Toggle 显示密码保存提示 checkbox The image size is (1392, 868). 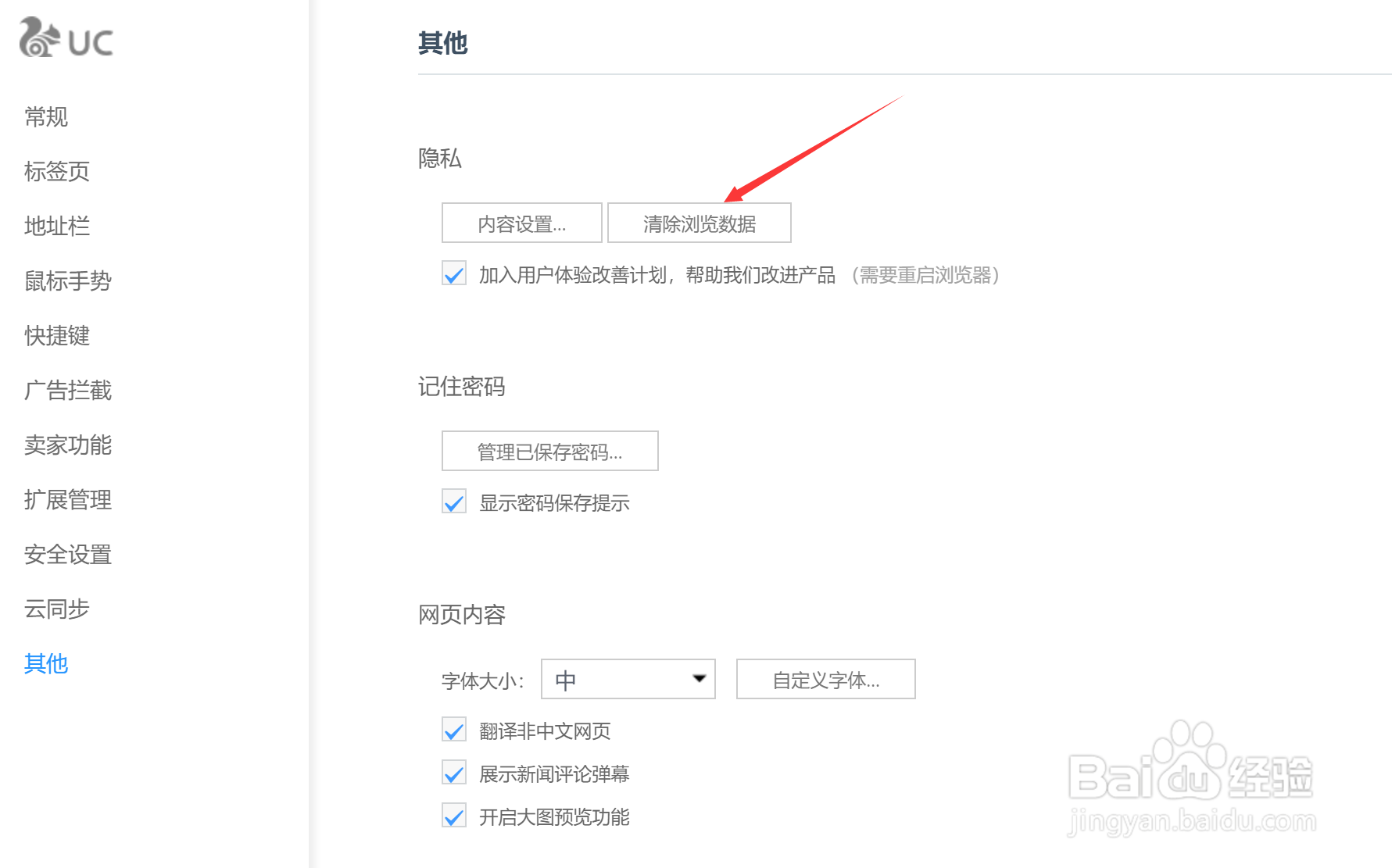(x=454, y=502)
